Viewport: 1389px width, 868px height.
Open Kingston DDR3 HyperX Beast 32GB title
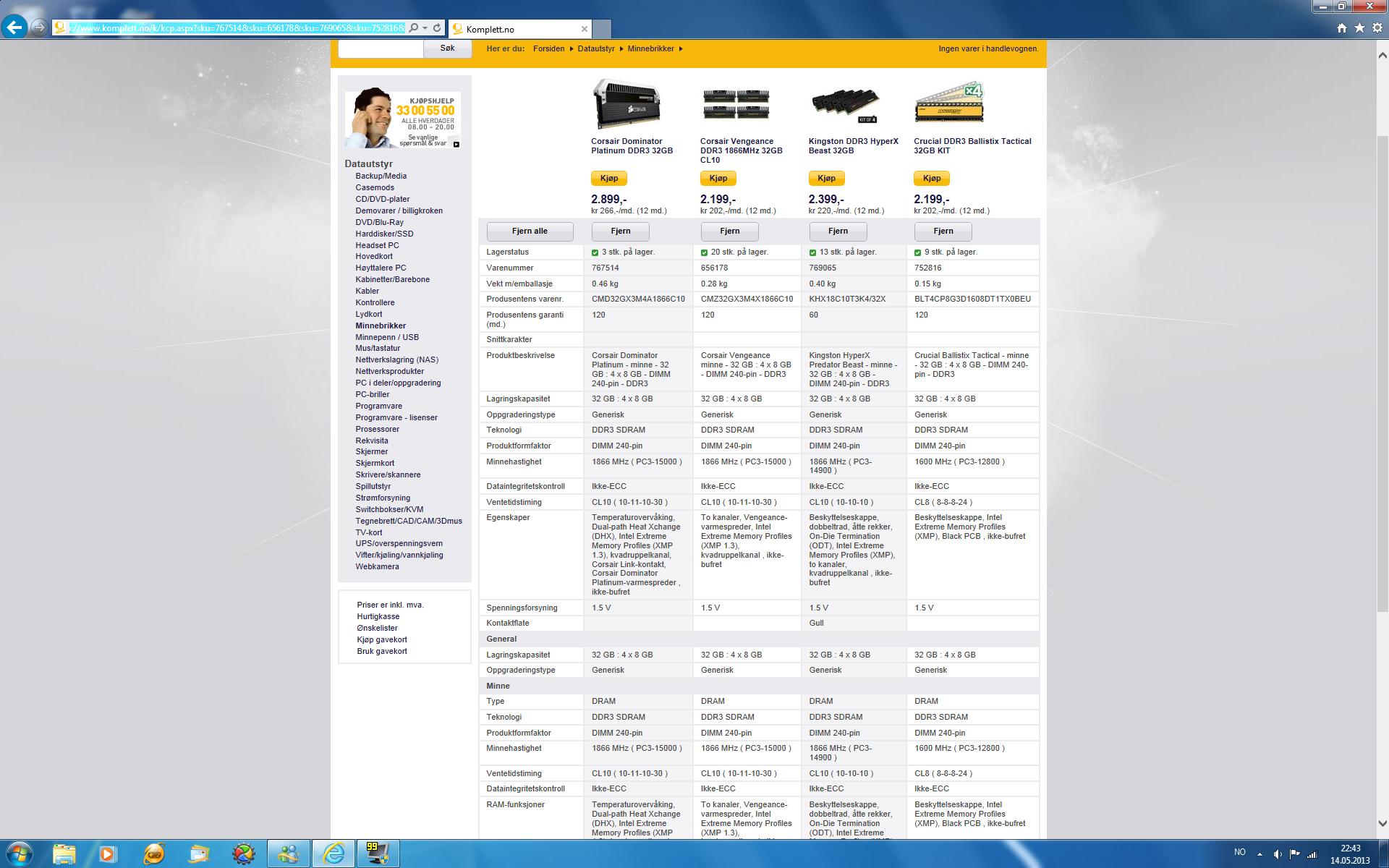[854, 146]
